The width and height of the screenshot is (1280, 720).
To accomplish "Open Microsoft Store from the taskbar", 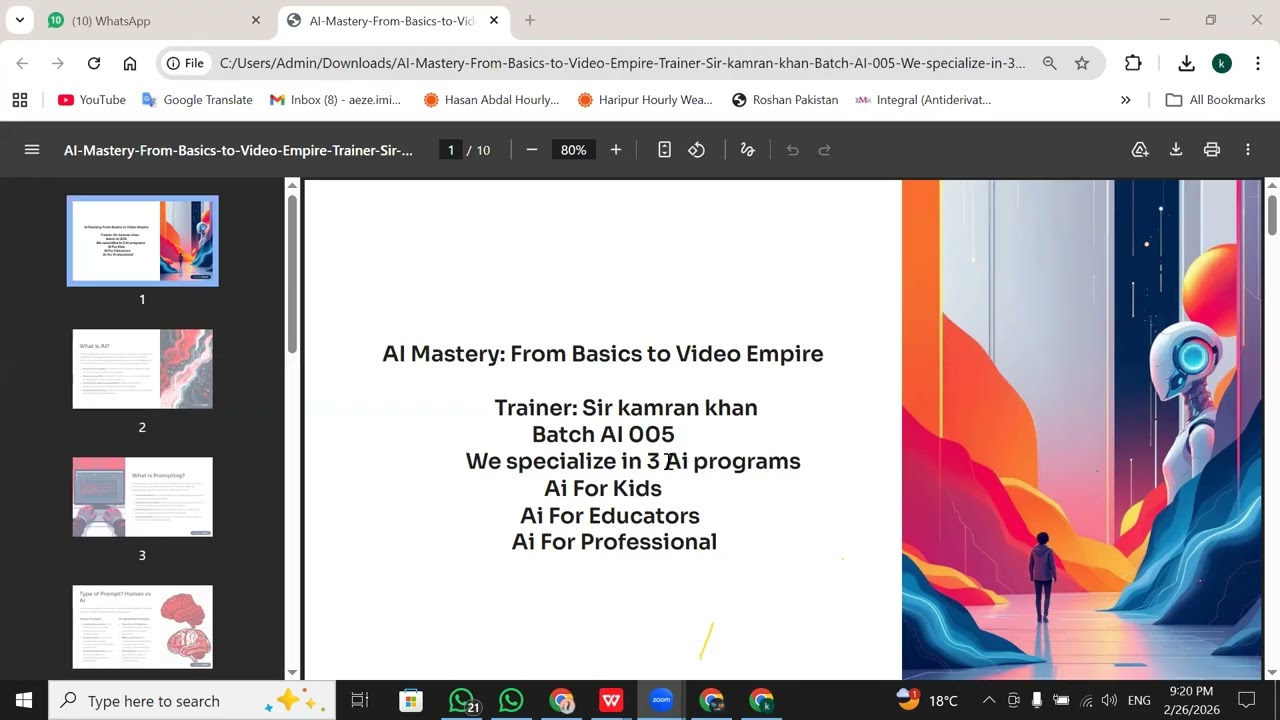I will click(410, 700).
